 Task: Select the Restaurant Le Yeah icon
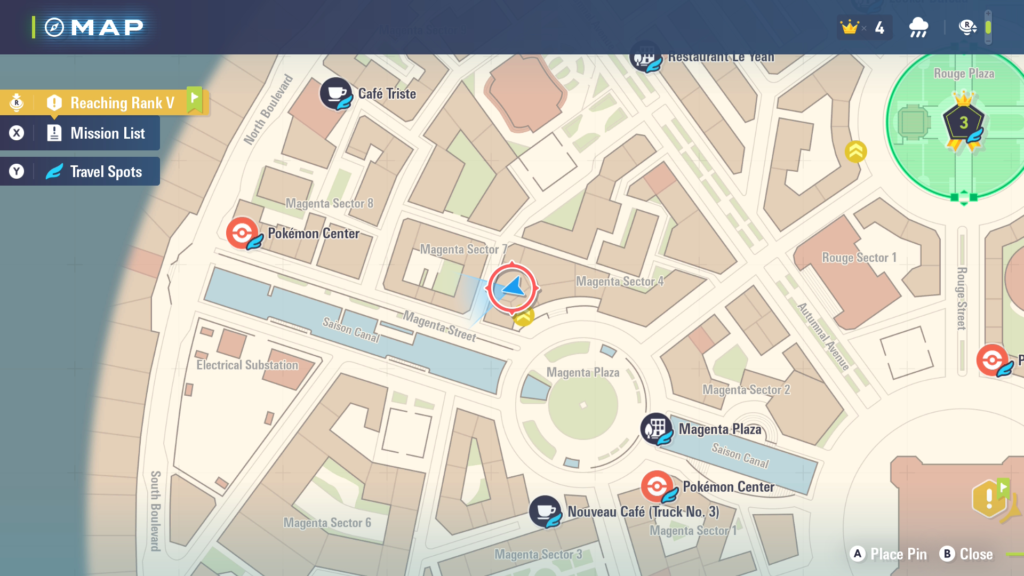(645, 58)
